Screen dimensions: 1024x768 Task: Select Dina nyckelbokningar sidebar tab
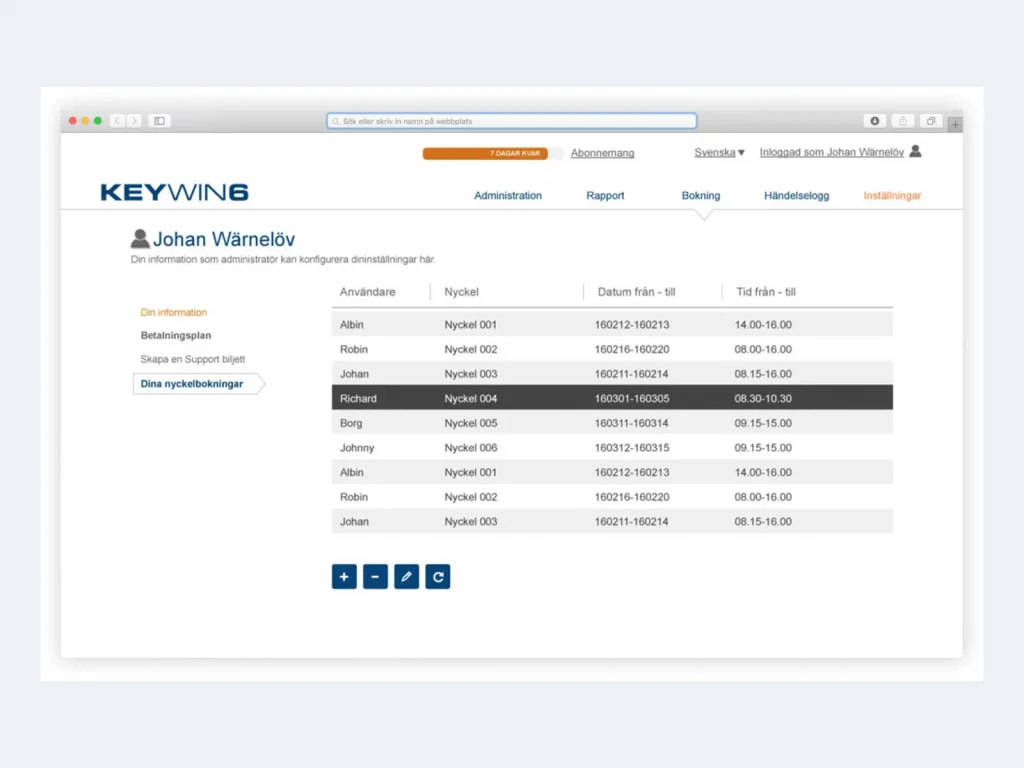tap(198, 384)
